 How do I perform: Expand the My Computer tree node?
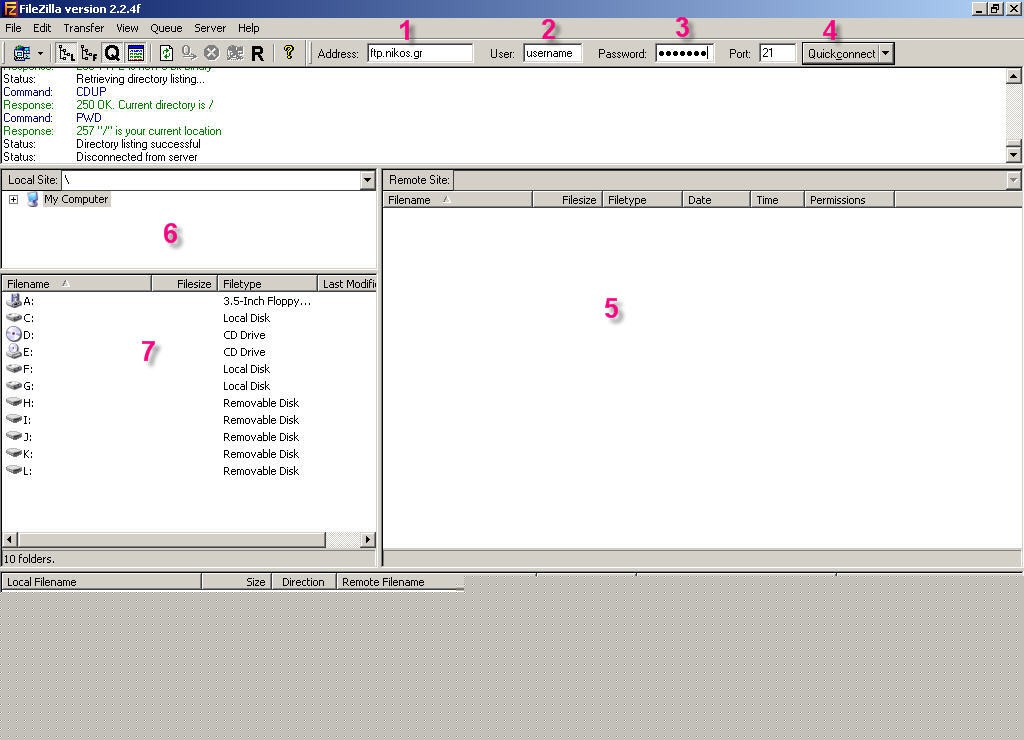coord(13,199)
